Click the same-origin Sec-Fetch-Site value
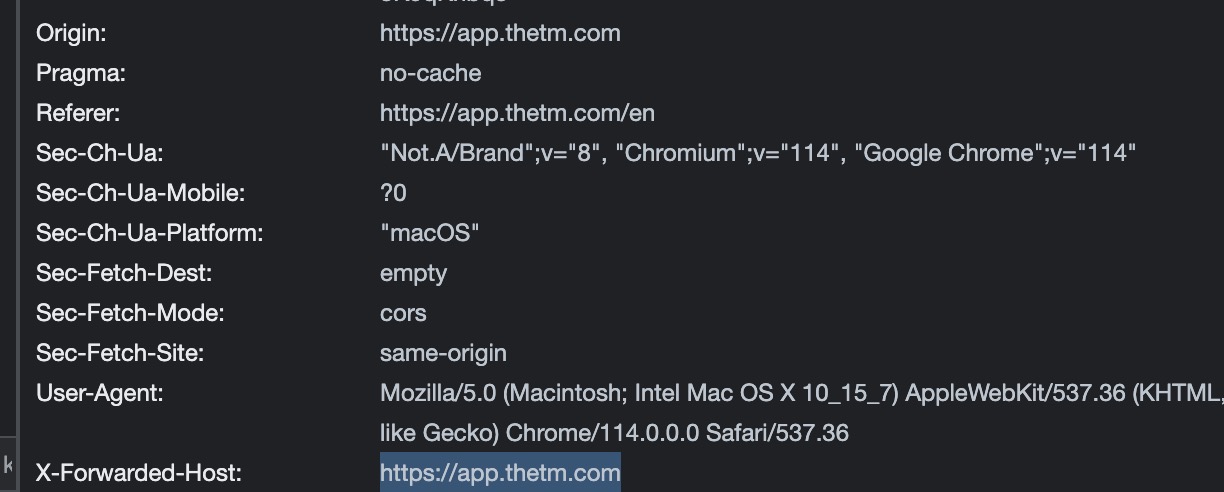Viewport: 1224px width, 492px height. click(443, 353)
